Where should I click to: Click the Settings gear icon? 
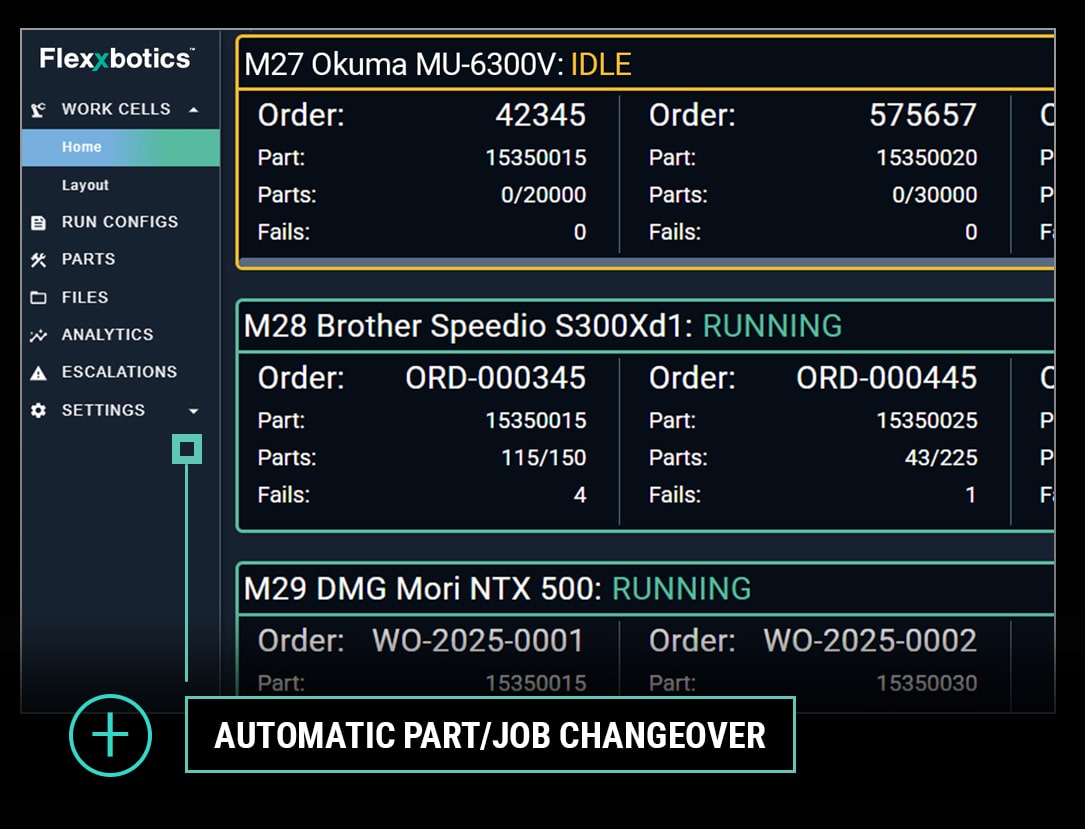pos(39,410)
